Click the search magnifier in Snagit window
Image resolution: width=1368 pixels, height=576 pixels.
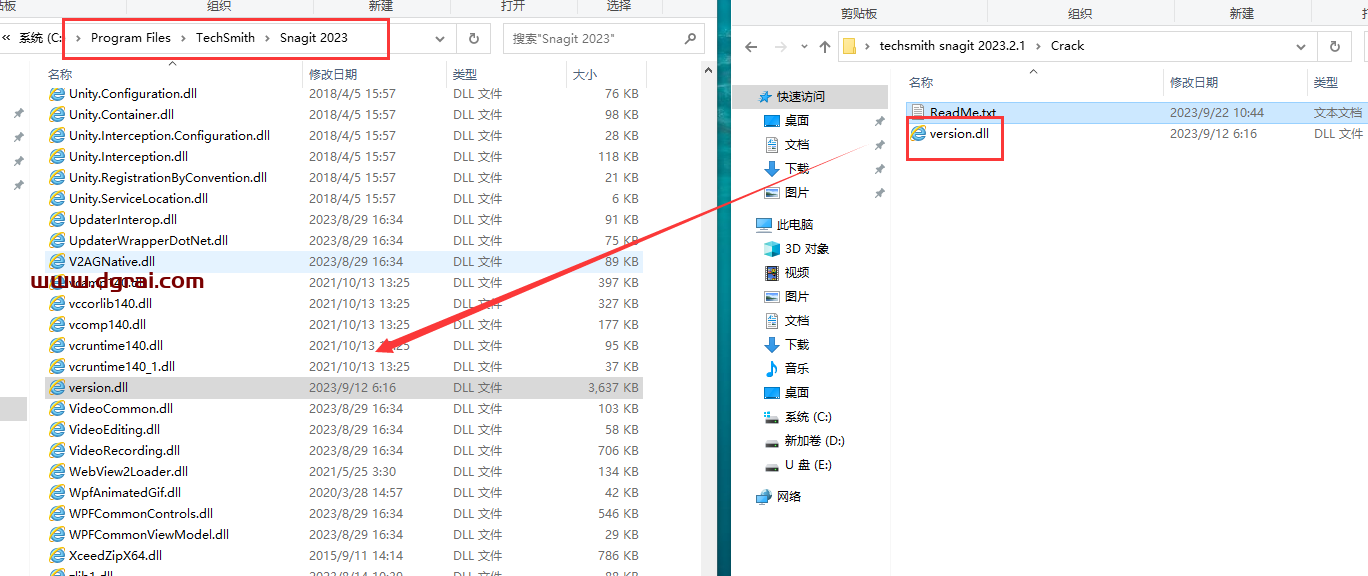point(690,38)
